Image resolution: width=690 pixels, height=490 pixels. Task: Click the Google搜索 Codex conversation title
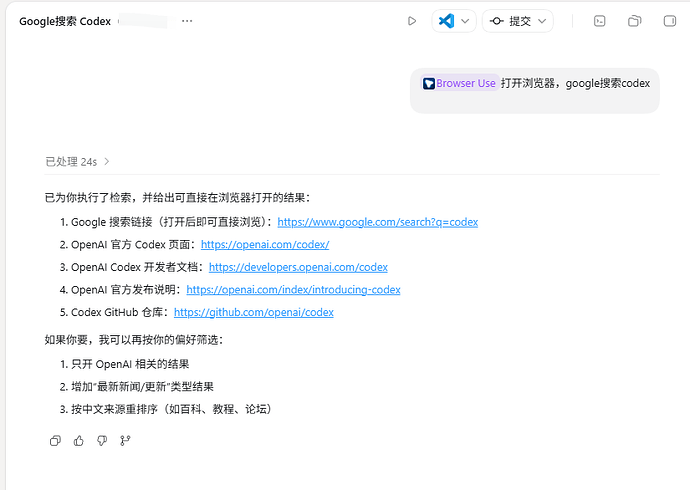coord(65,22)
